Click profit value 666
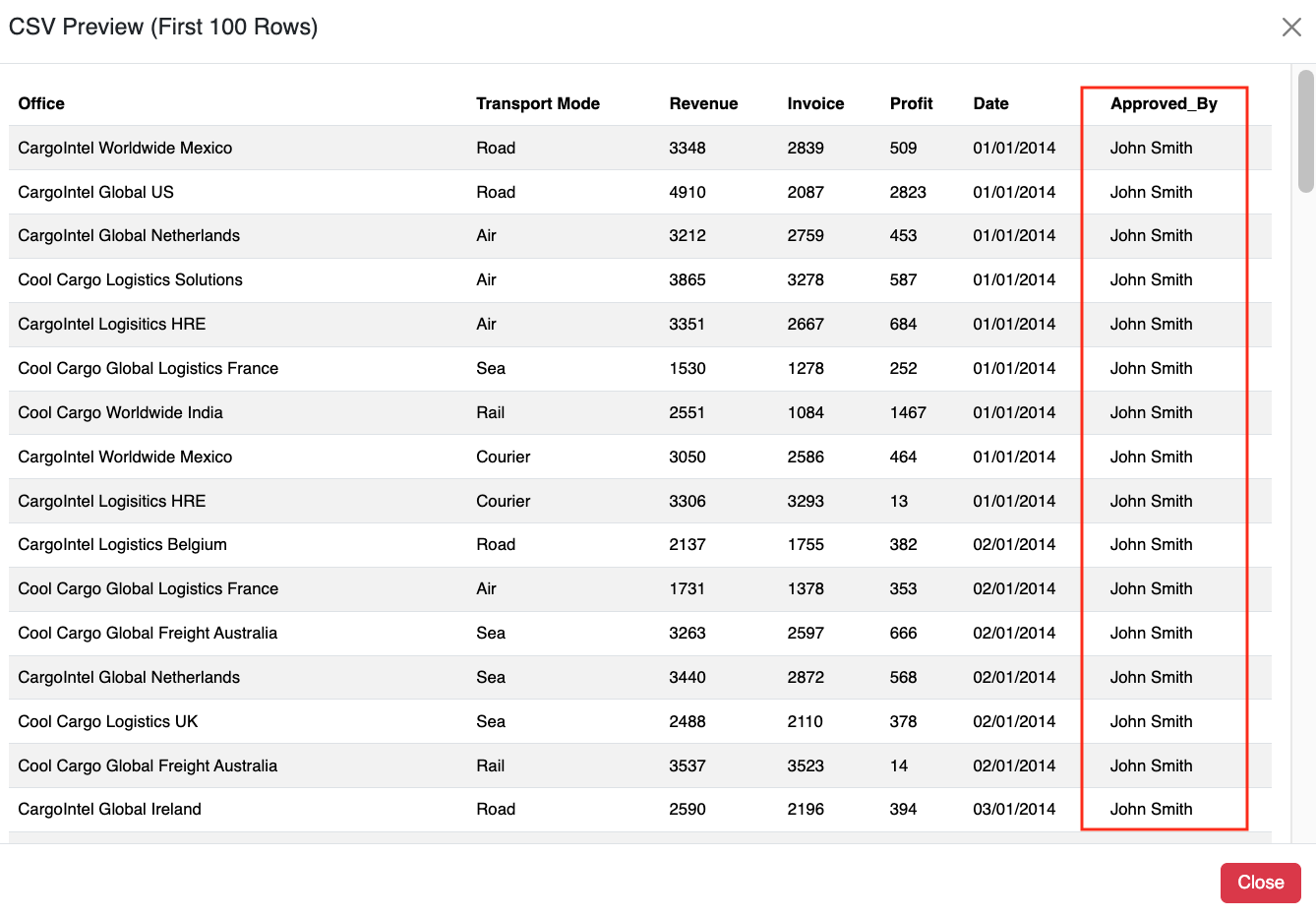Viewport: 1316px width, 917px height. coord(903,633)
